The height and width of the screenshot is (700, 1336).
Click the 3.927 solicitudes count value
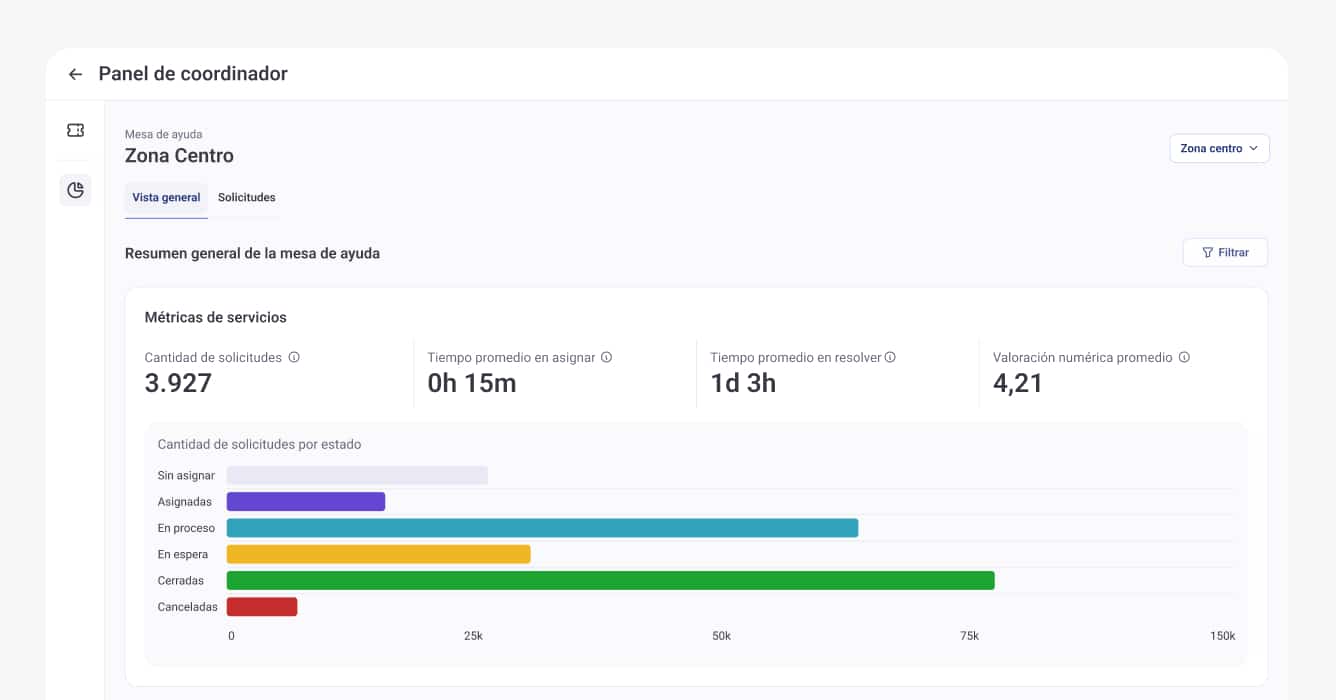tap(178, 383)
